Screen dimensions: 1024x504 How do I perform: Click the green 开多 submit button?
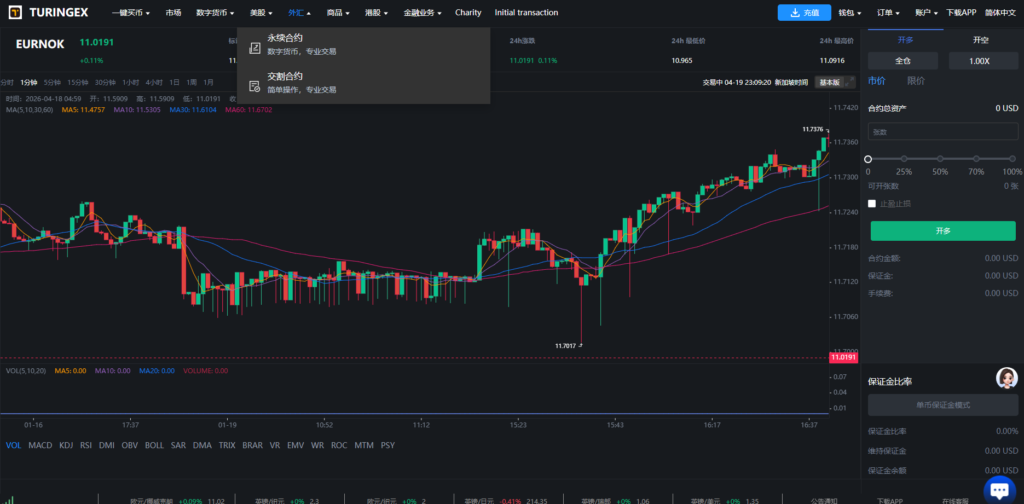(943, 231)
